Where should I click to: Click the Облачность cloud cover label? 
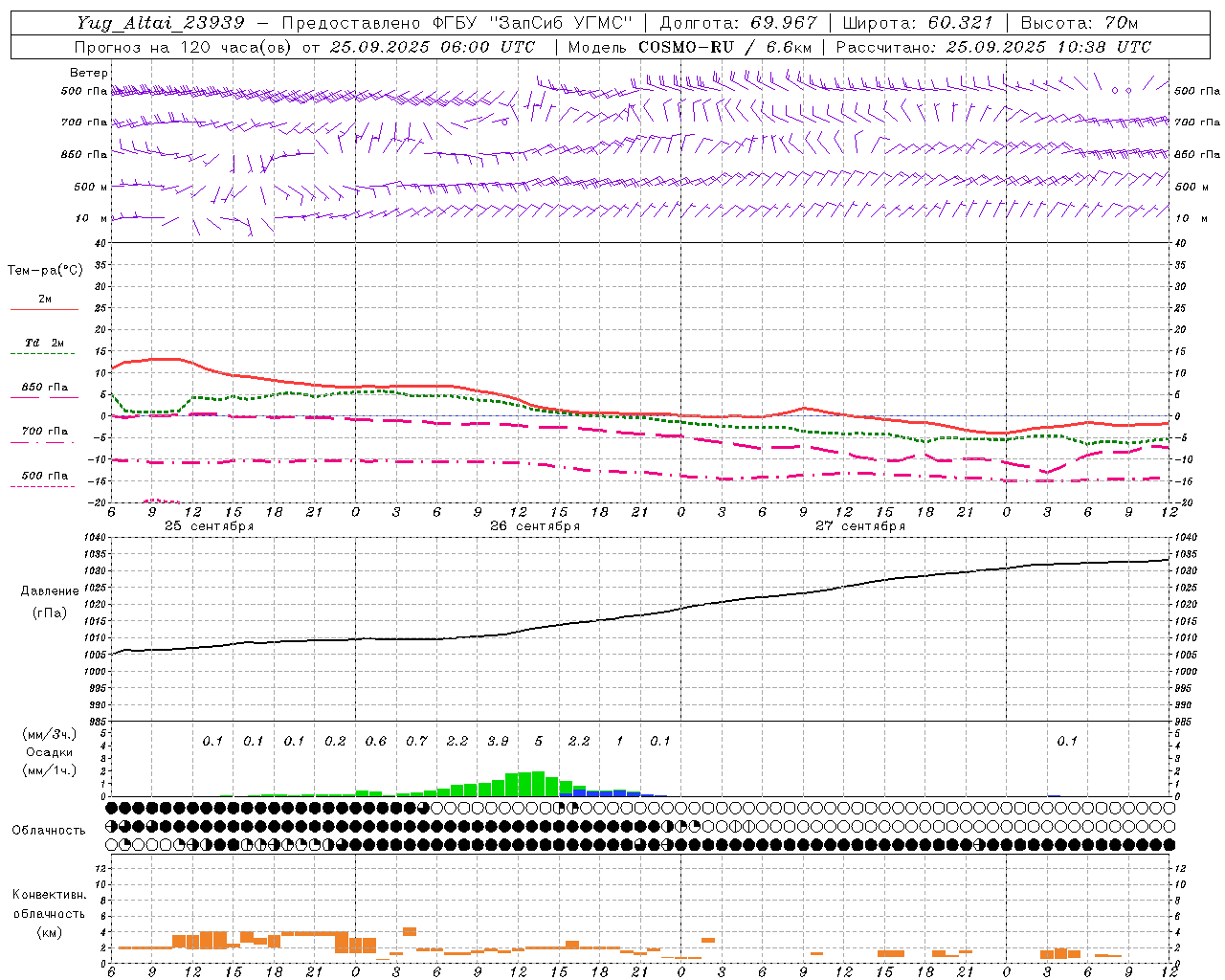tap(49, 830)
